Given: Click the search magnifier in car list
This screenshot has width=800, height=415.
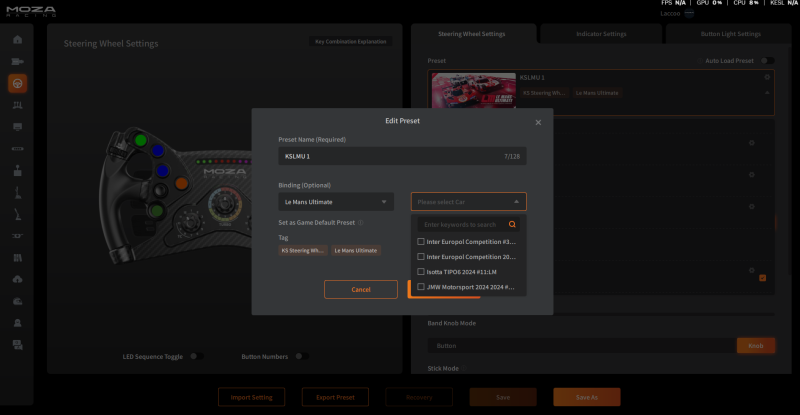Looking at the screenshot, I should click(512, 224).
